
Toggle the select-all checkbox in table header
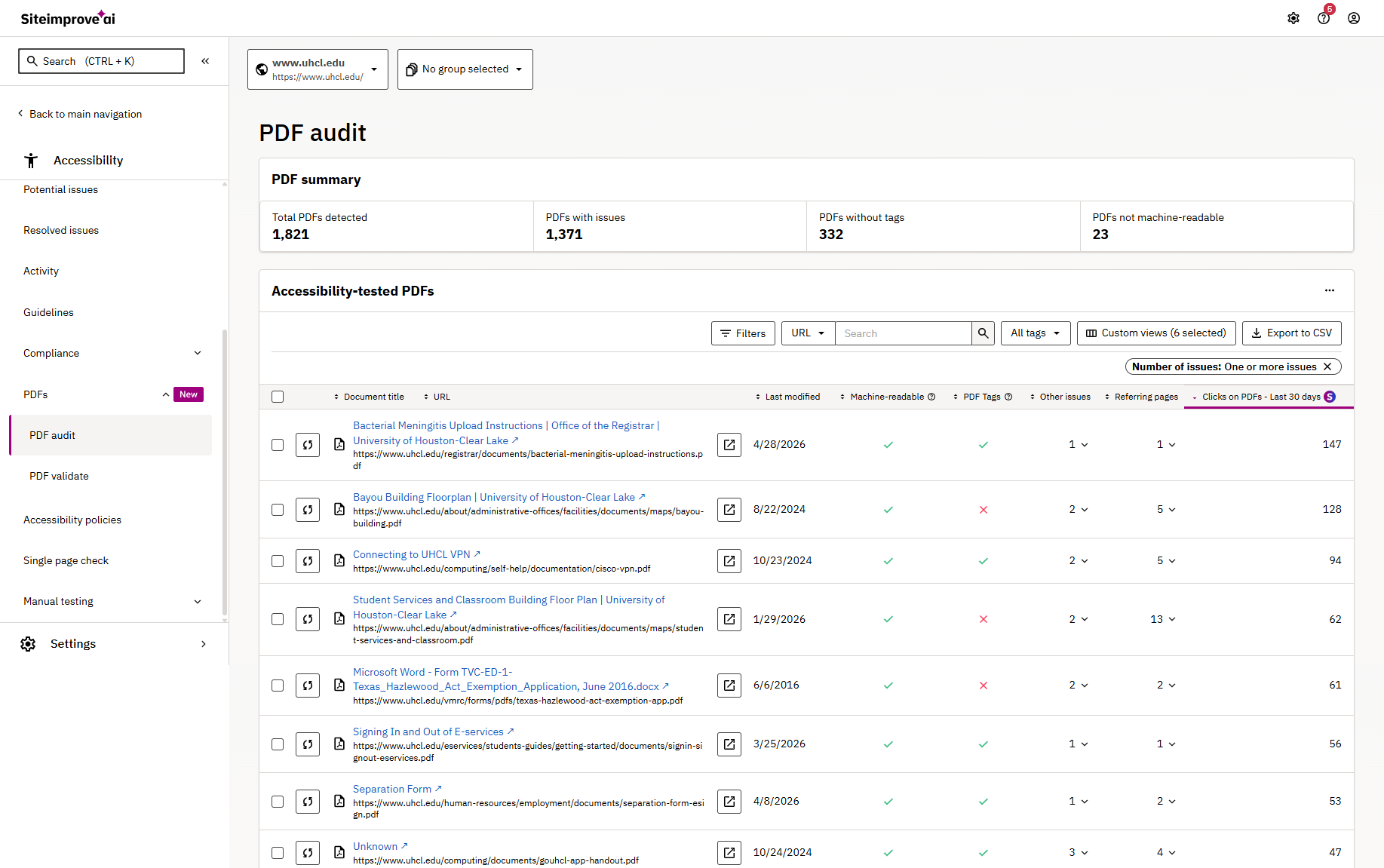point(278,397)
